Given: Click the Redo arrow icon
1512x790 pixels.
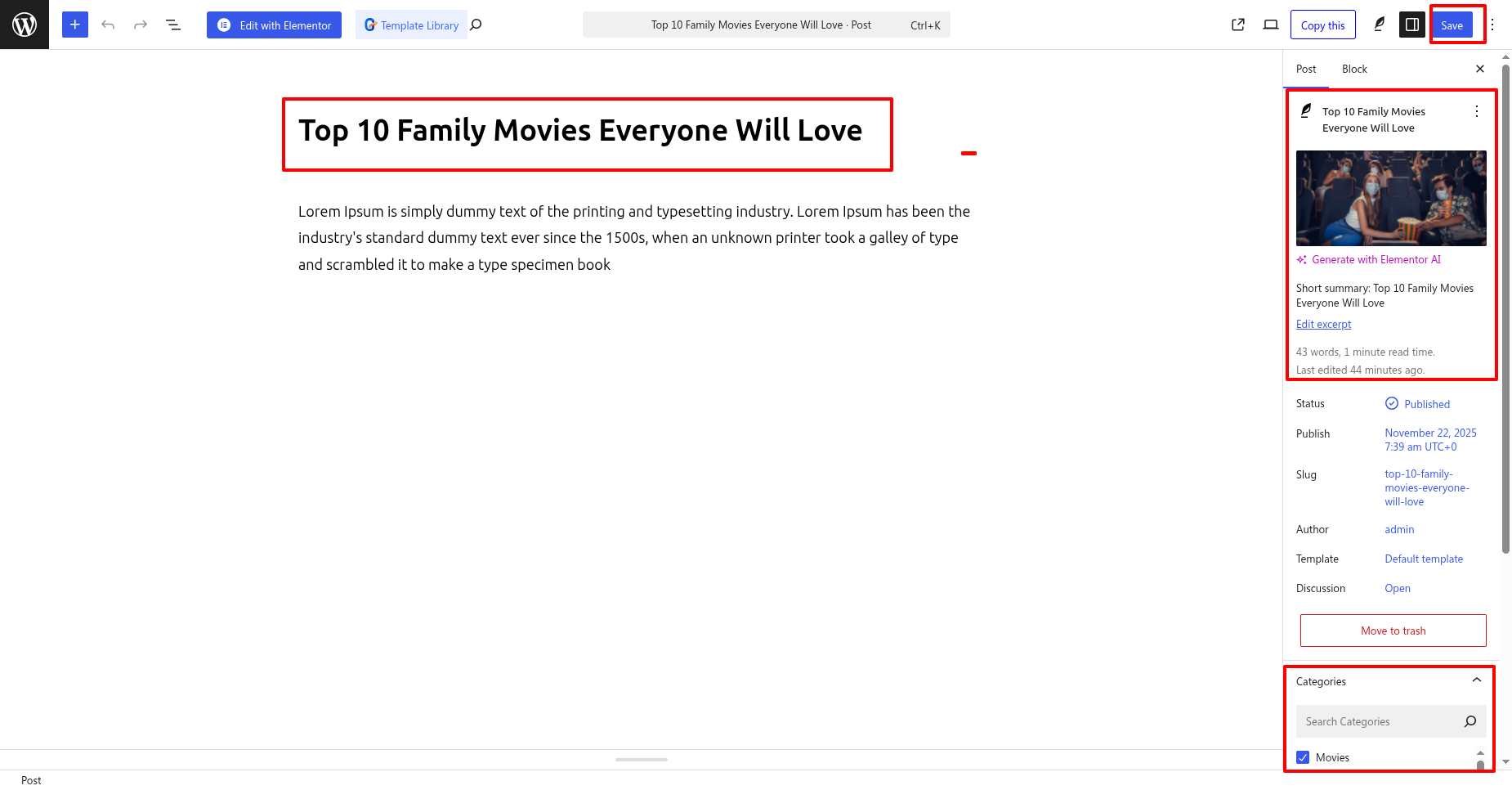Looking at the screenshot, I should click(x=141, y=25).
